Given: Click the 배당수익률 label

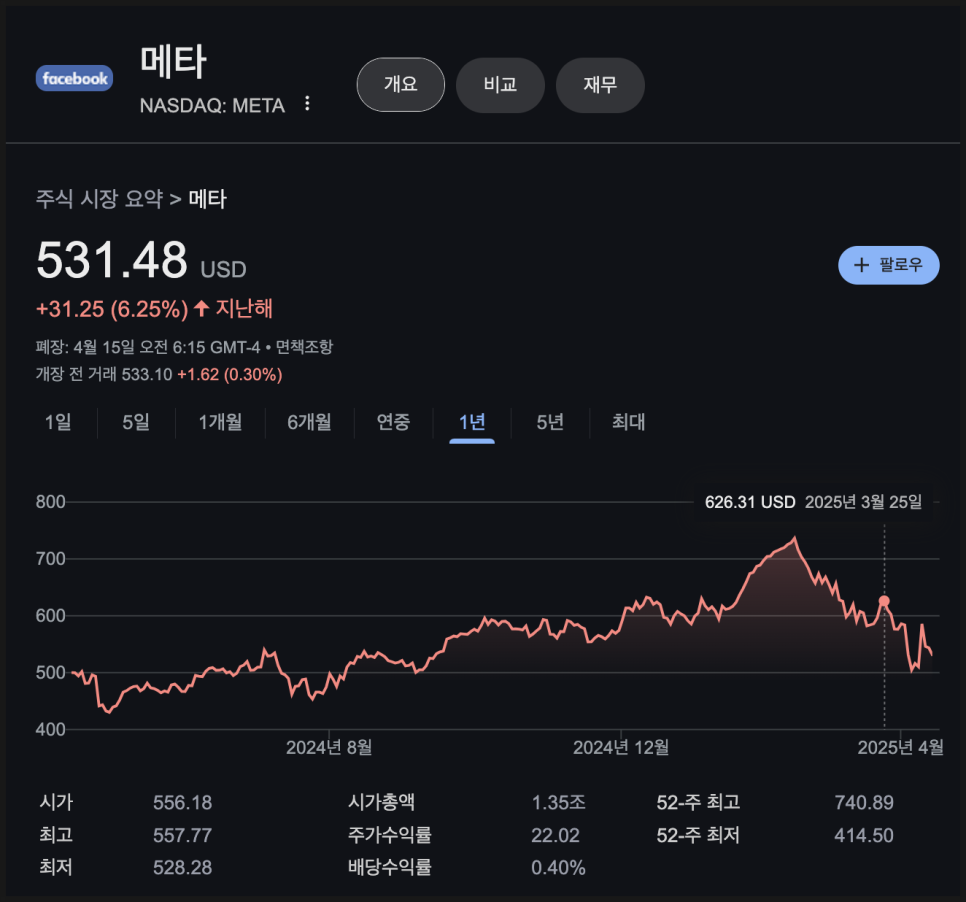Looking at the screenshot, I should click(x=390, y=867).
